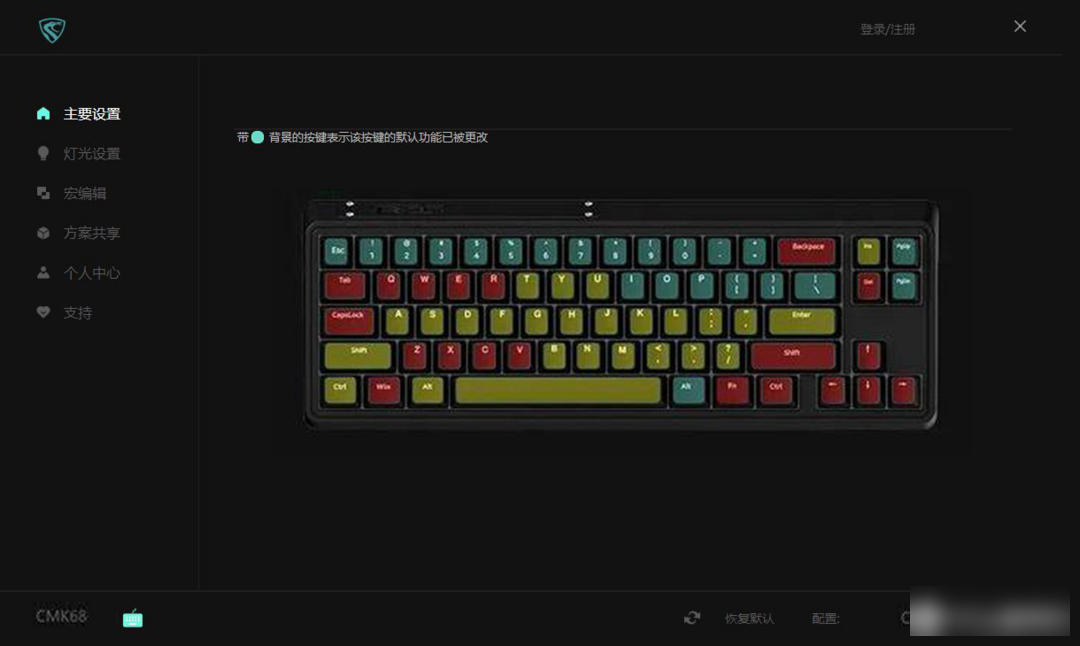
Task: Open the 宏编辑 macro editor icon
Action: click(43, 193)
